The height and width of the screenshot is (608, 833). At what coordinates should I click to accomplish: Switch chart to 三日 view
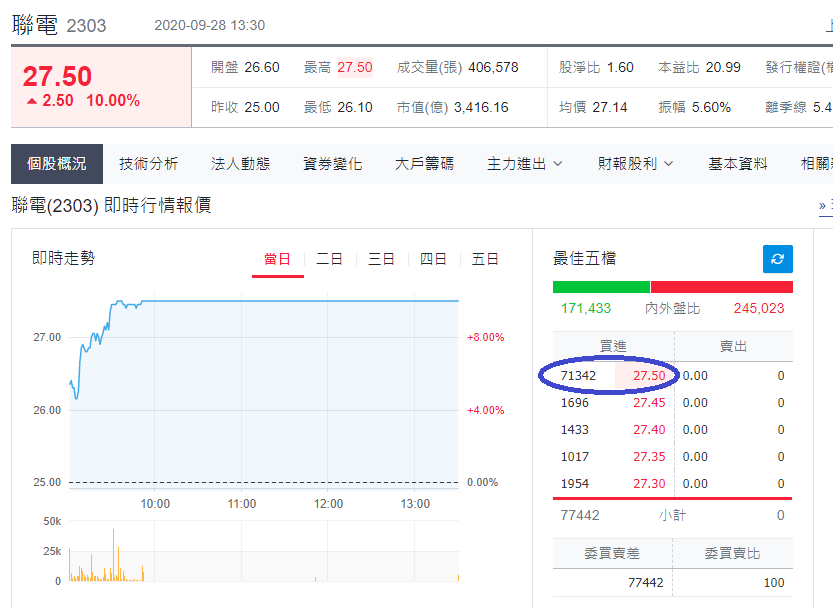coord(381,259)
